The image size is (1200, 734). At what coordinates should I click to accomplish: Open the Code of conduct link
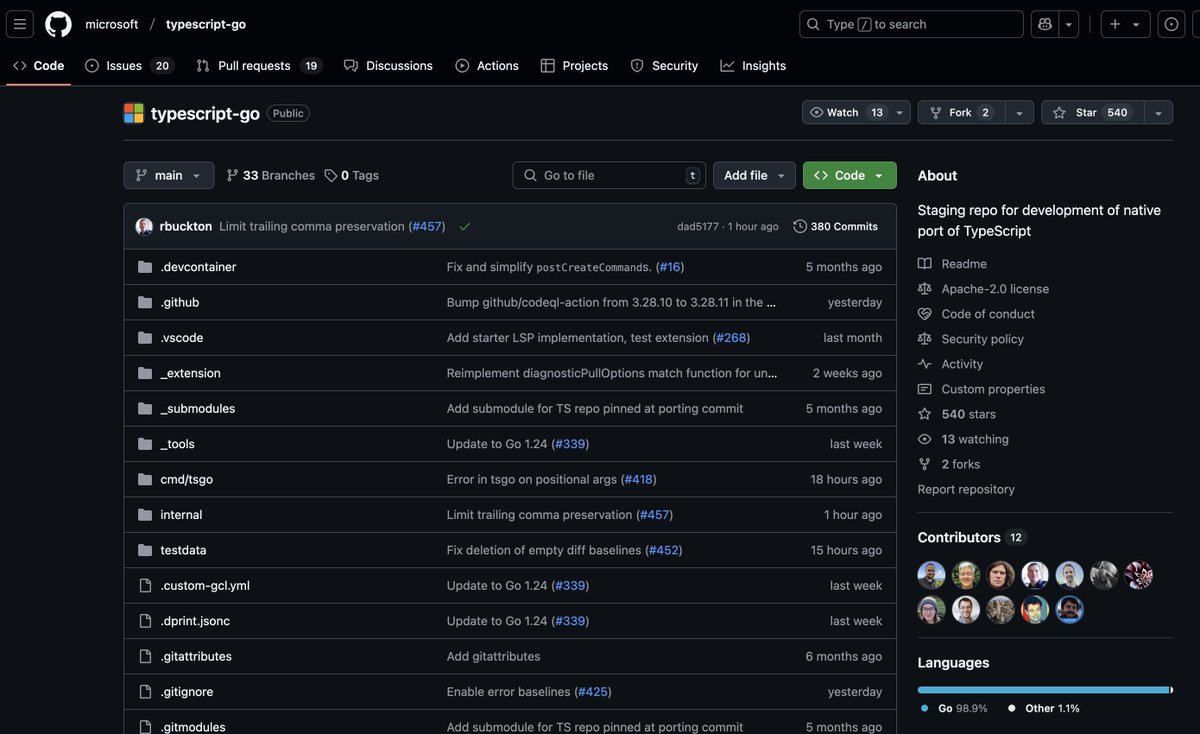point(977,314)
